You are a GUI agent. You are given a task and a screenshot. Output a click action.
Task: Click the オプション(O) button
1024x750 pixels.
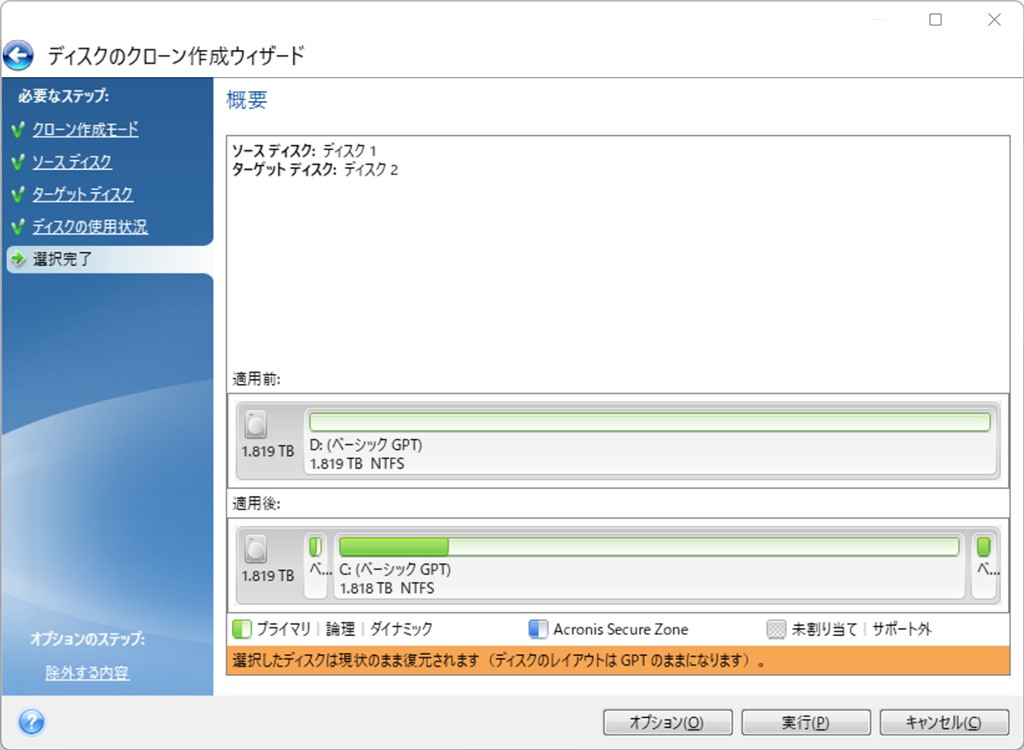[x=667, y=723]
